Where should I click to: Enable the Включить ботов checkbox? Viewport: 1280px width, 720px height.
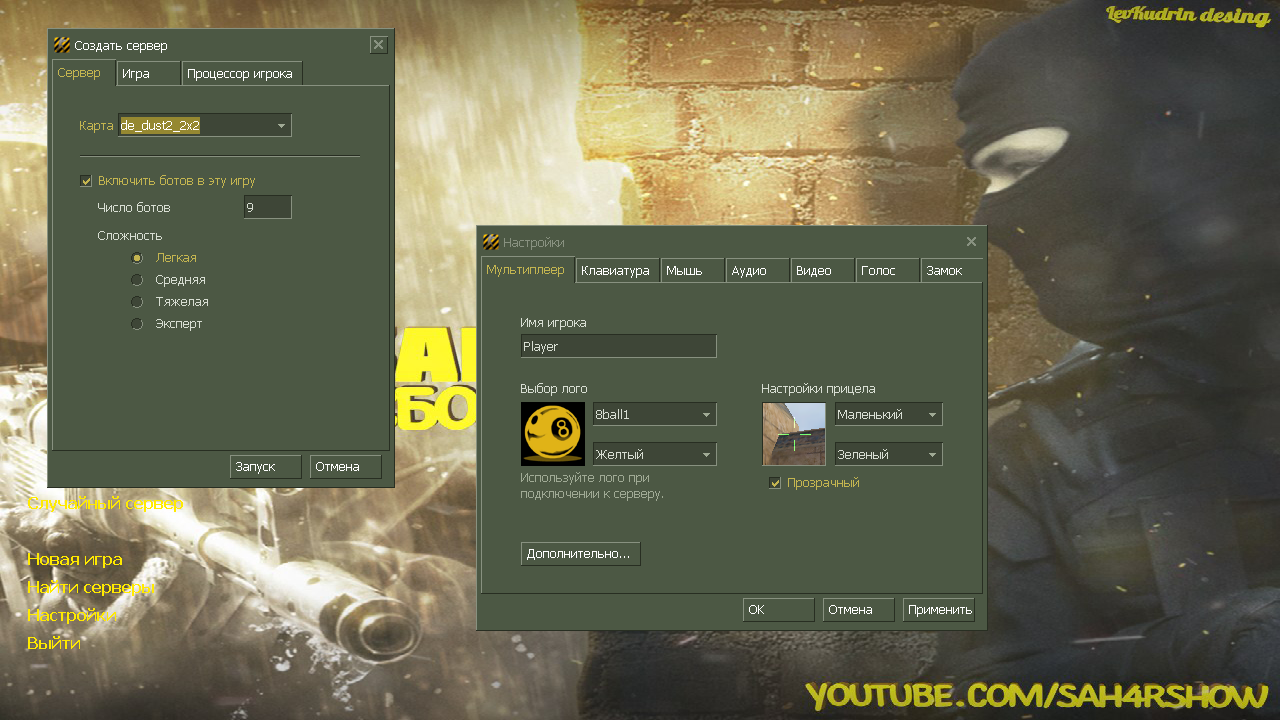(x=86, y=181)
